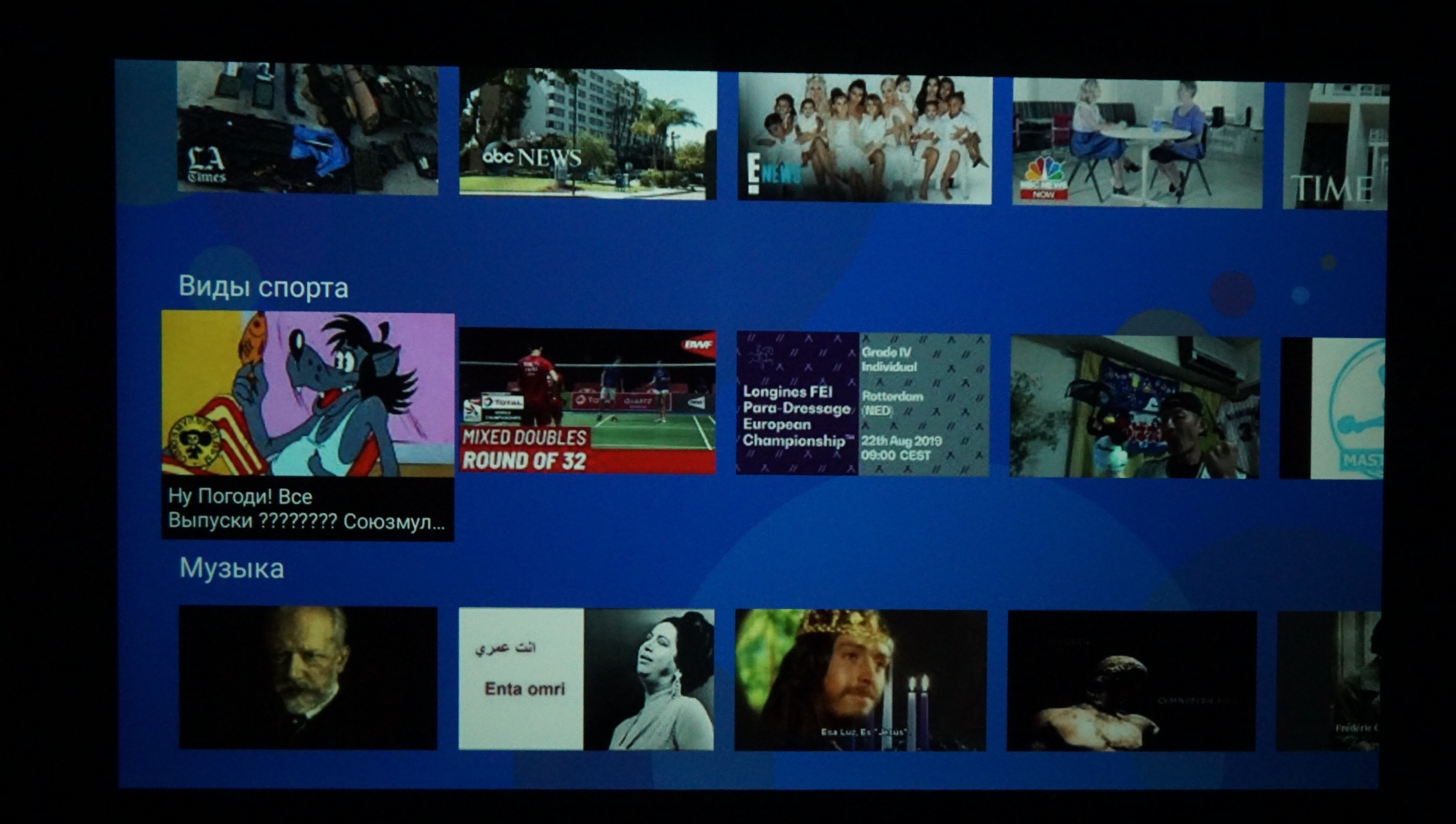Play the video of man in cap
The height and width of the screenshot is (824, 1456).
pos(1135,407)
